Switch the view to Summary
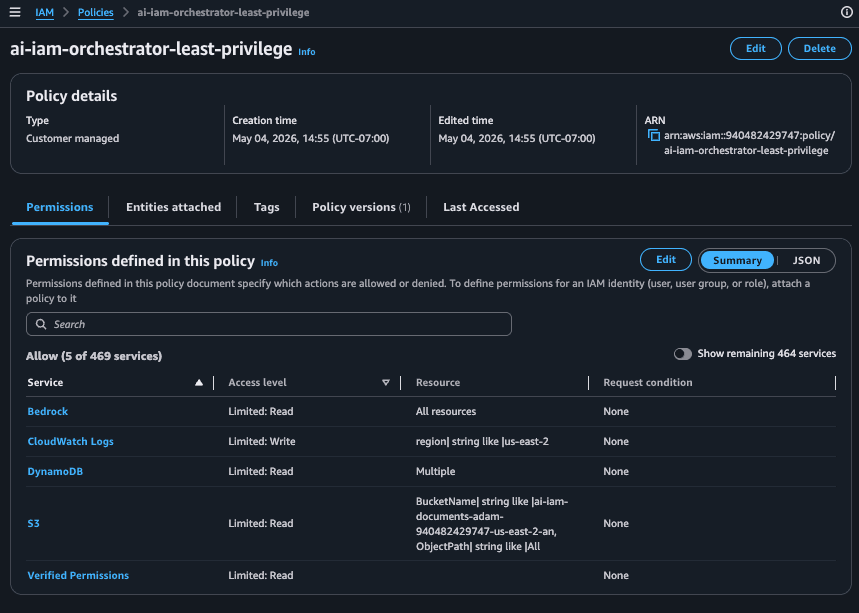This screenshot has width=859, height=613. [737, 260]
